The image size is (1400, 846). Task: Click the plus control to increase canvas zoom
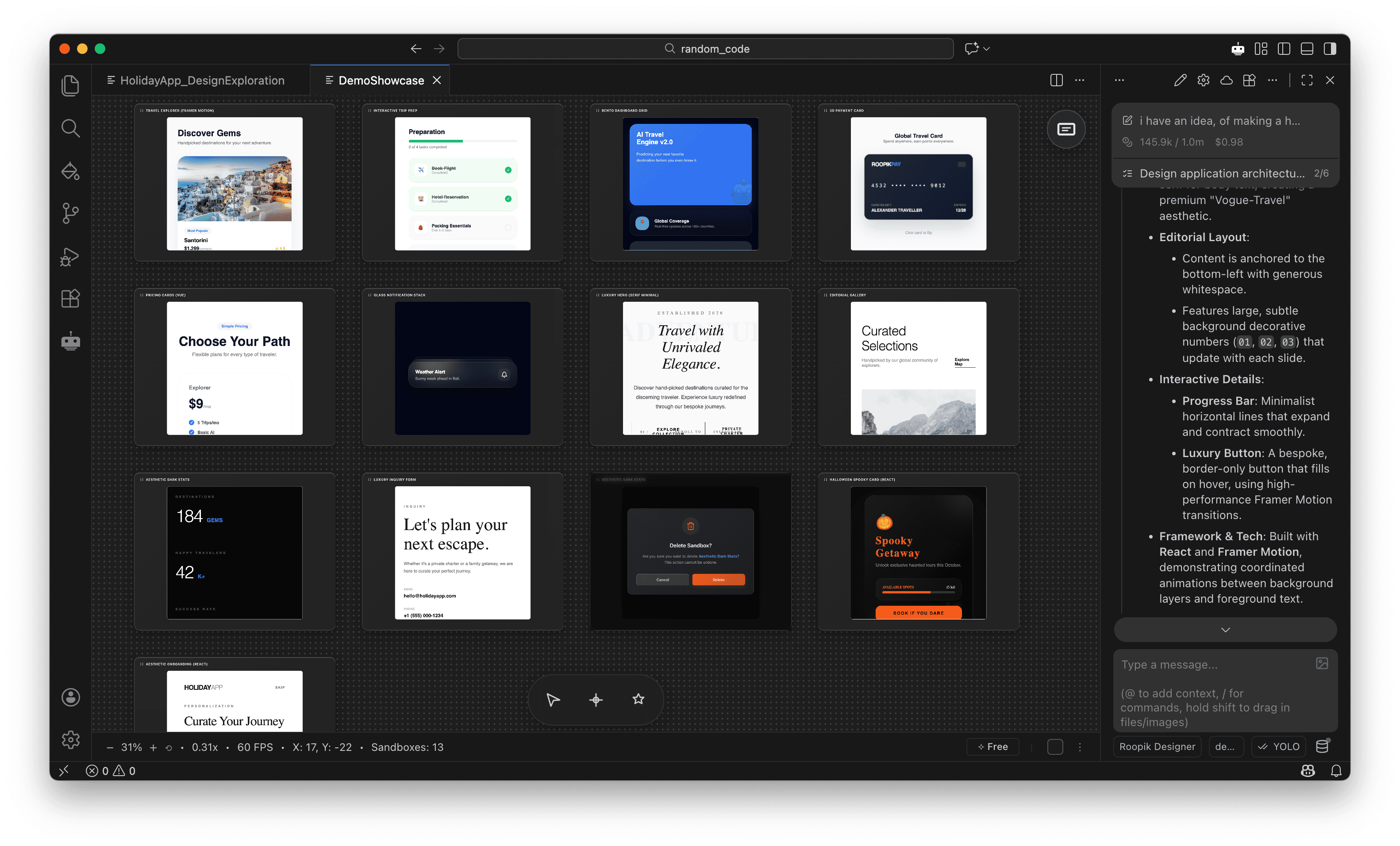click(153, 747)
